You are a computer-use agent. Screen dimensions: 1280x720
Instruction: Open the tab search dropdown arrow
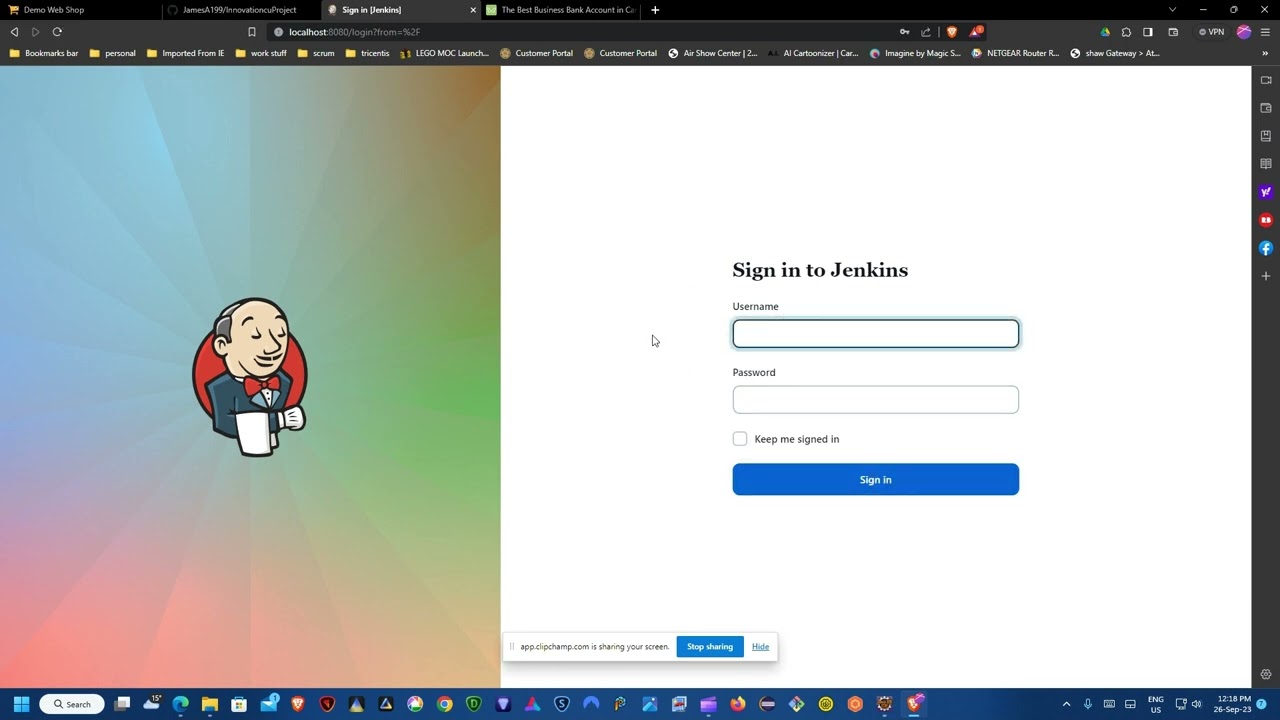coord(1173,10)
